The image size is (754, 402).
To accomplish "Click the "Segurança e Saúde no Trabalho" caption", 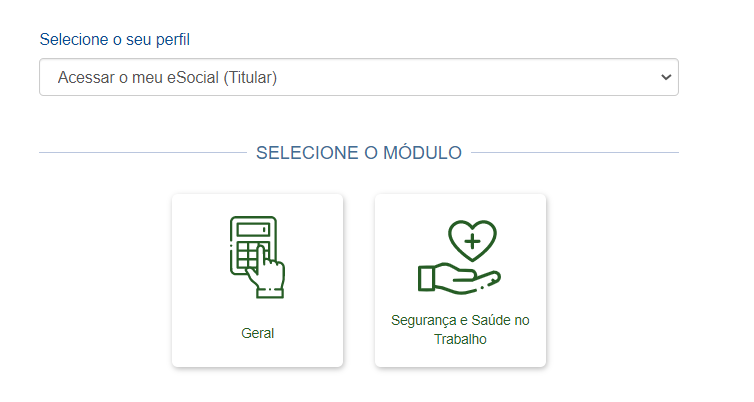I will [460, 329].
